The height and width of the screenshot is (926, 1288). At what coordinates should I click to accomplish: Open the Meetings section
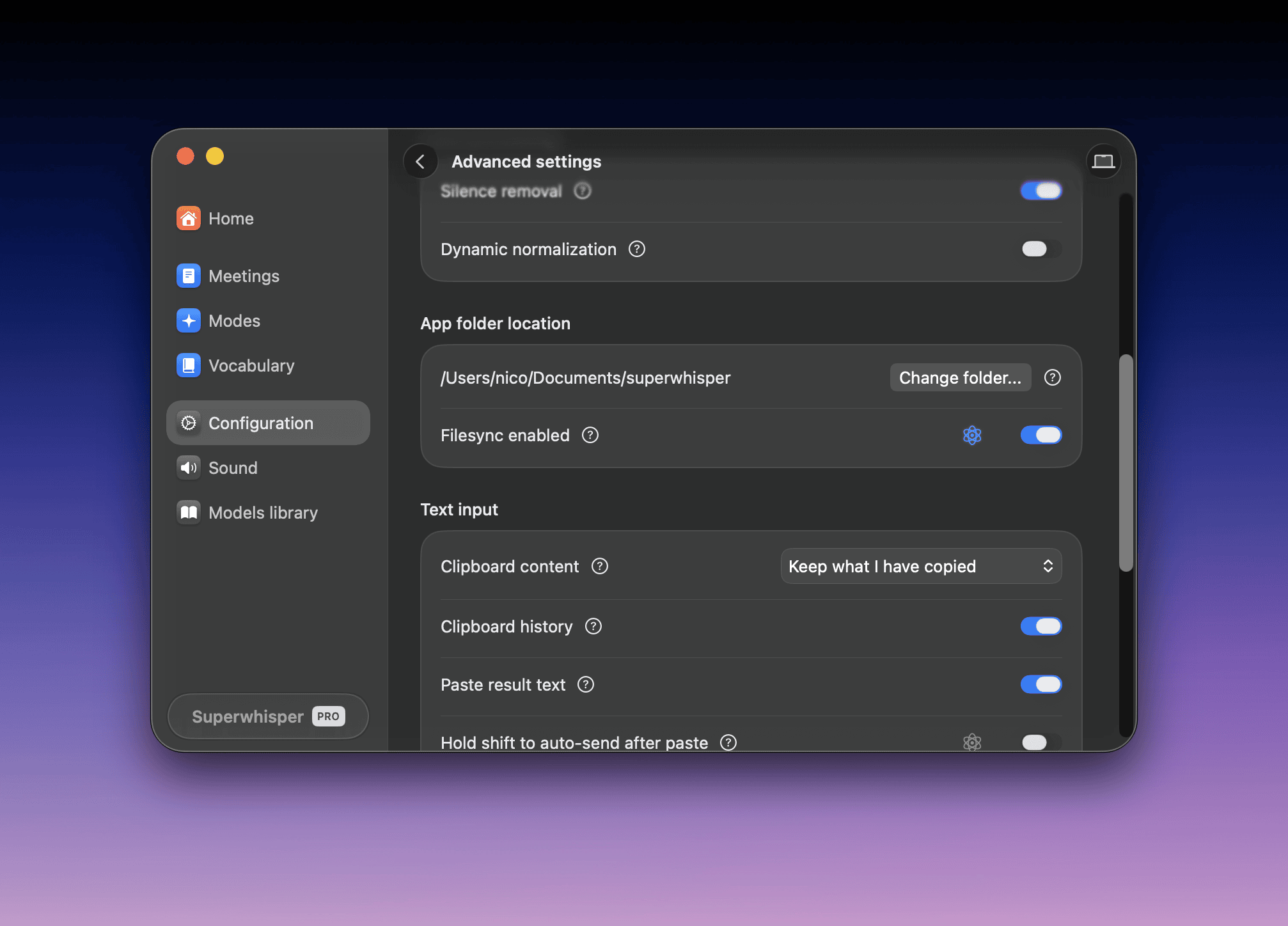(x=268, y=276)
